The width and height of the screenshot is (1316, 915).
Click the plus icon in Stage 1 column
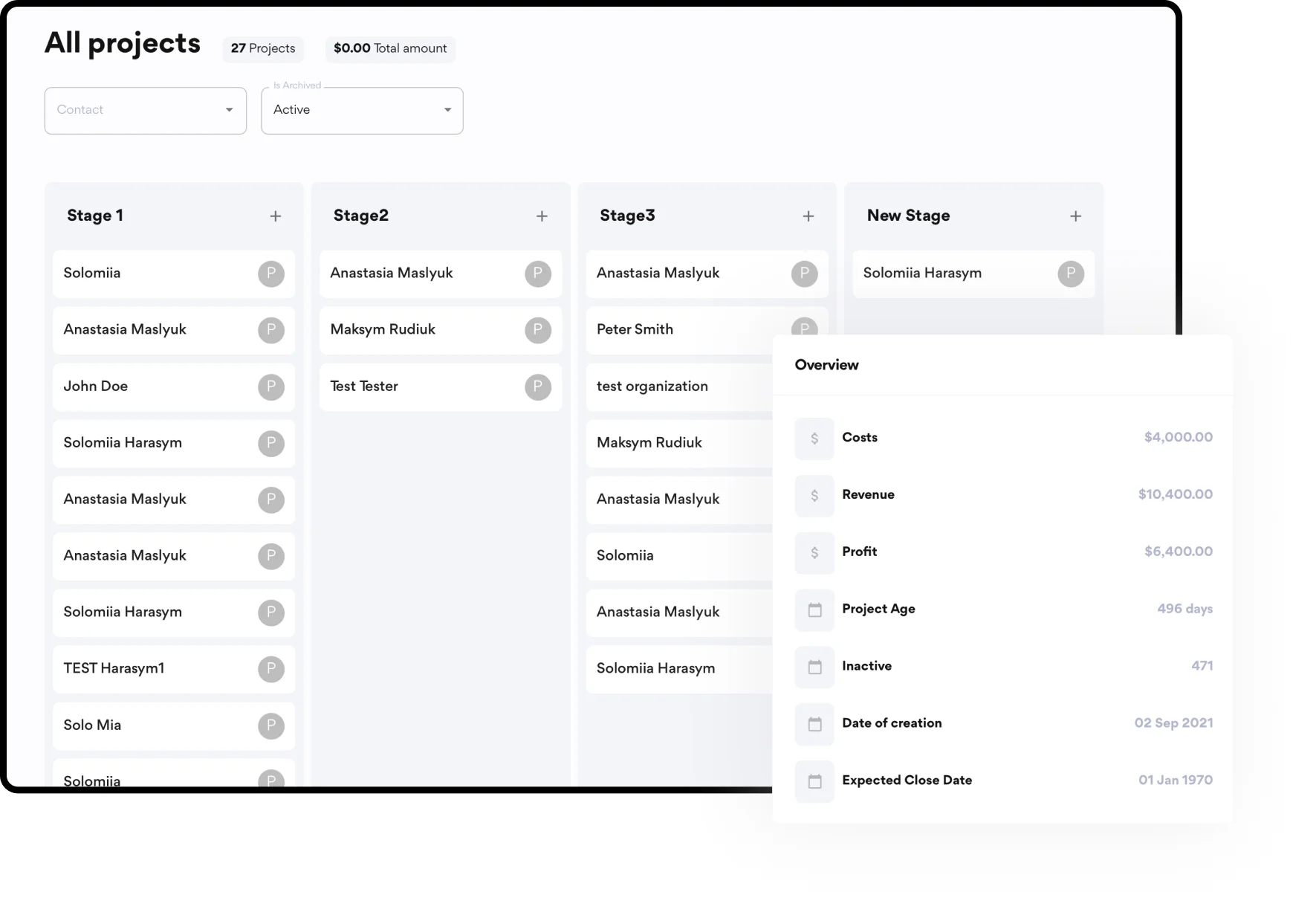(x=275, y=216)
